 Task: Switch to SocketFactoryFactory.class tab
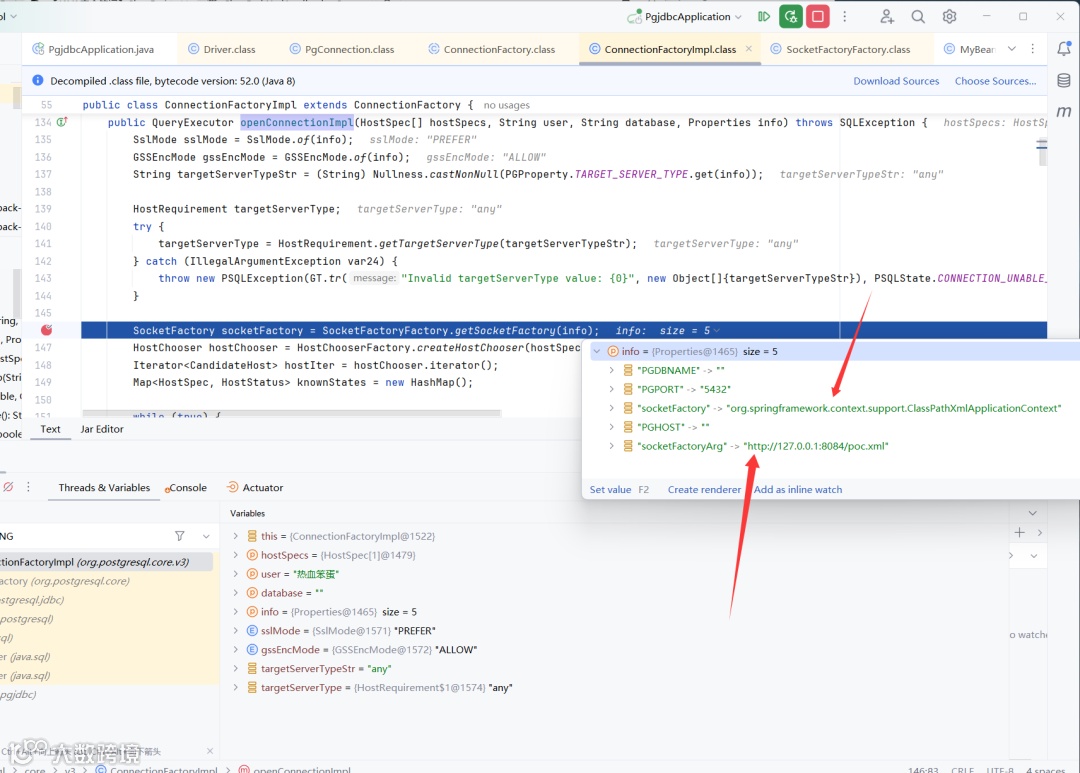[840, 49]
